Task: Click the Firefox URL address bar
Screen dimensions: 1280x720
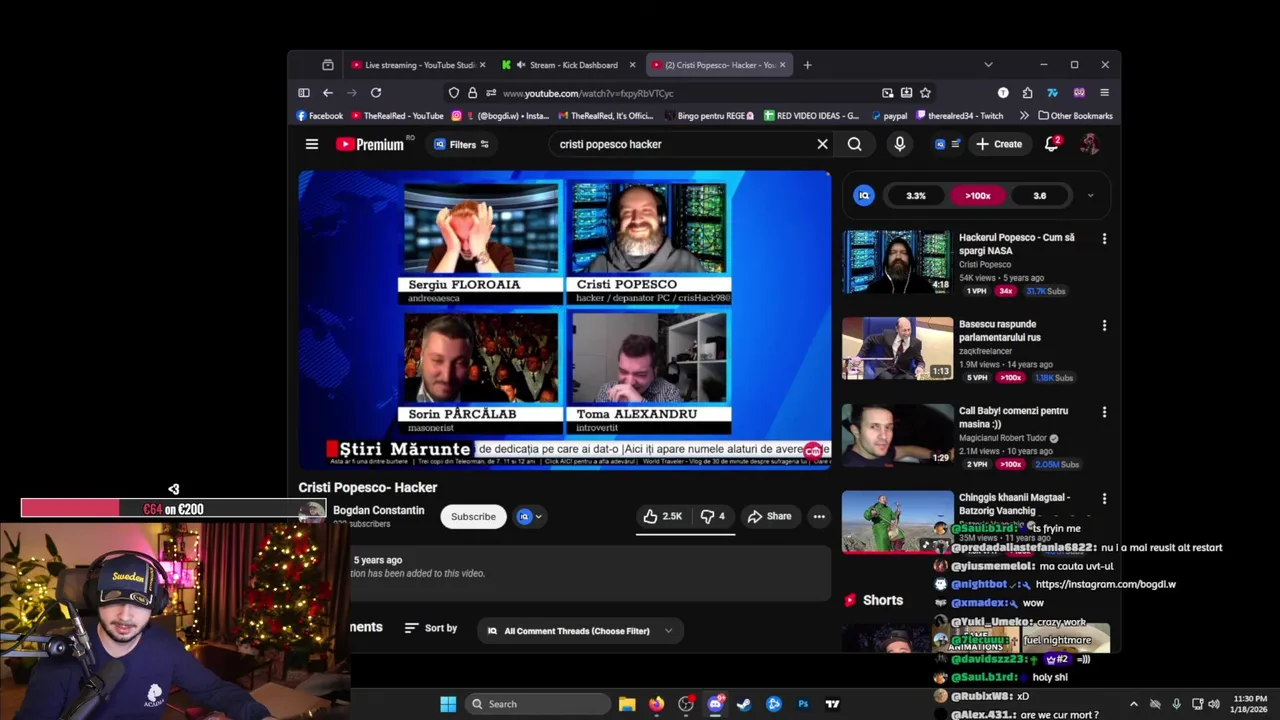Action: [690, 93]
